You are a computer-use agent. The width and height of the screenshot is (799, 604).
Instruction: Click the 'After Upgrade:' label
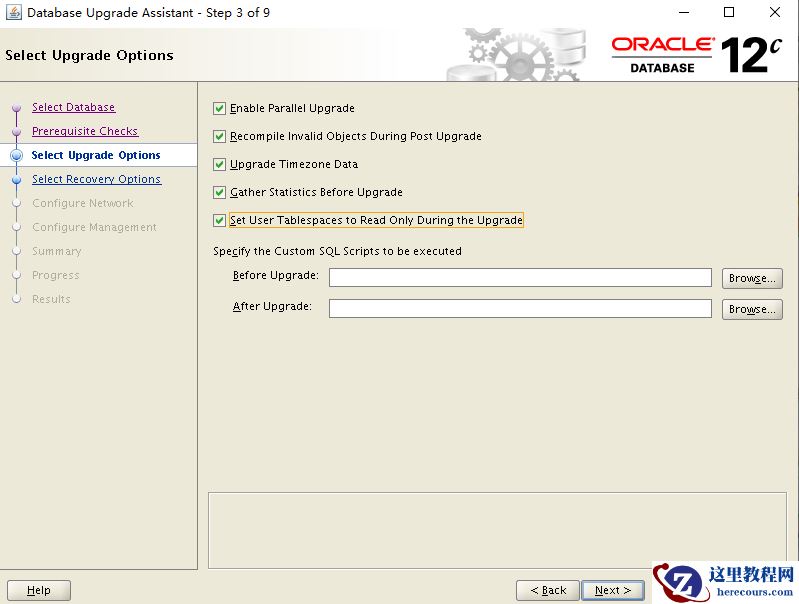click(272, 306)
